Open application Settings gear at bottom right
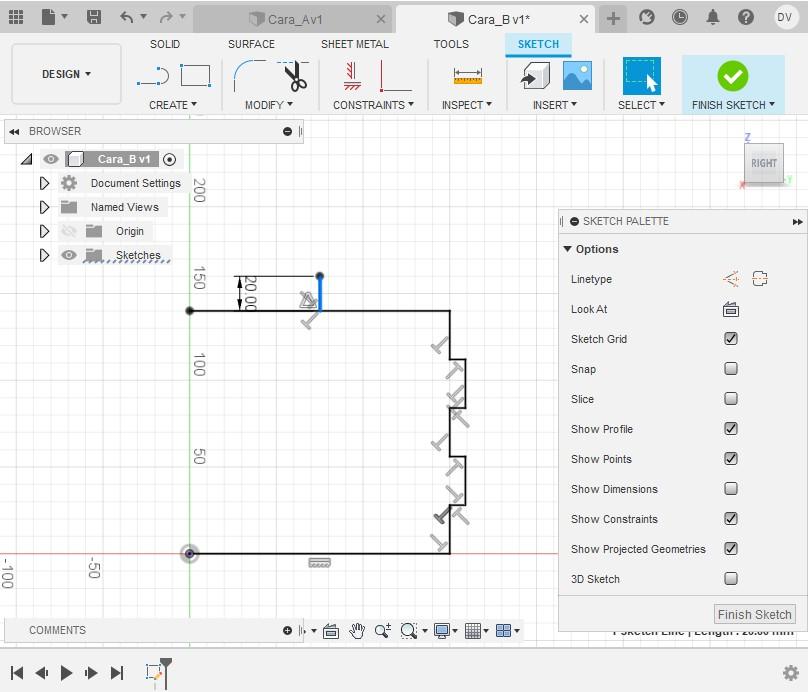This screenshot has width=808, height=692. [790, 672]
